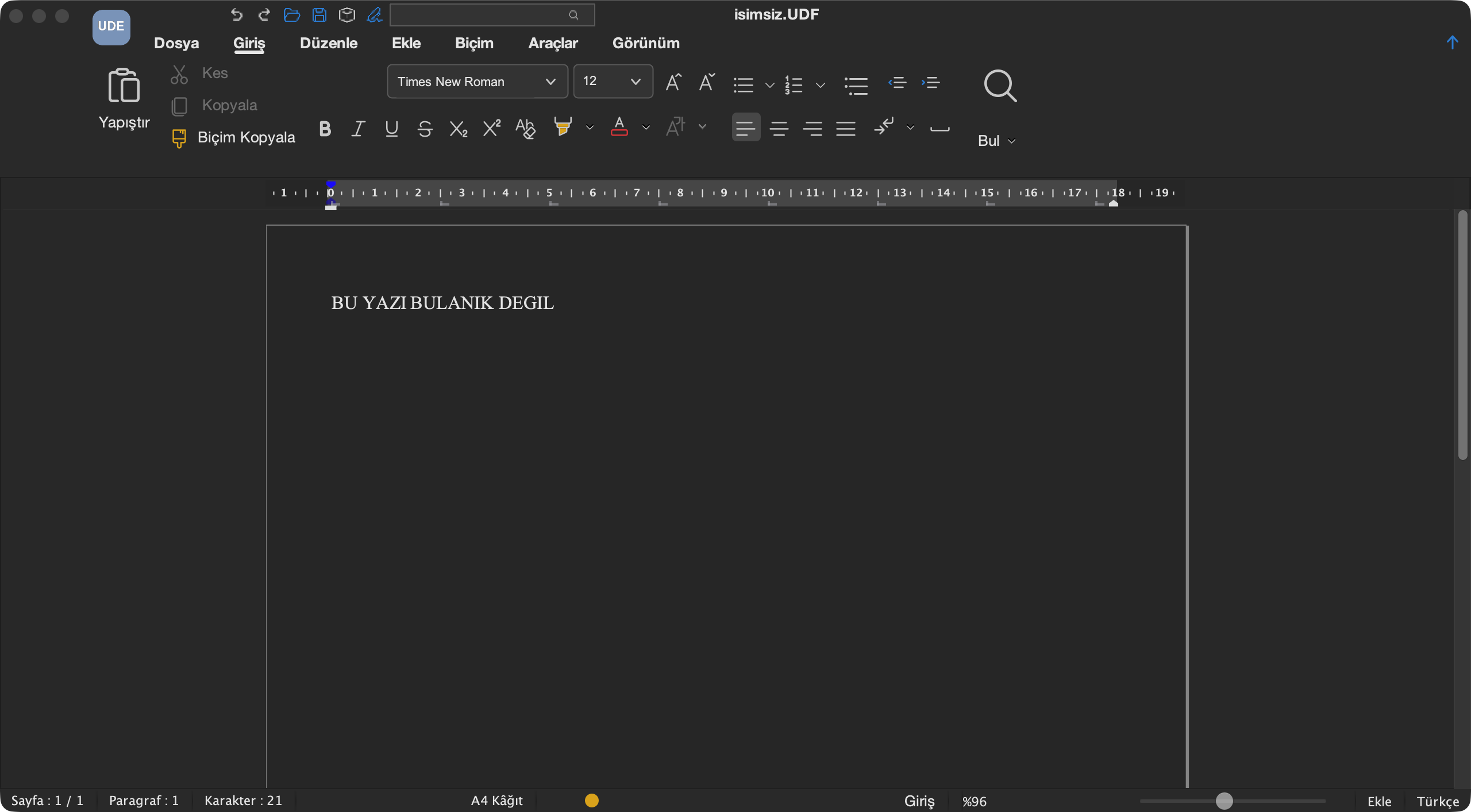The height and width of the screenshot is (812, 1471).
Task: Click the Kes scissors icon
Action: click(x=179, y=74)
